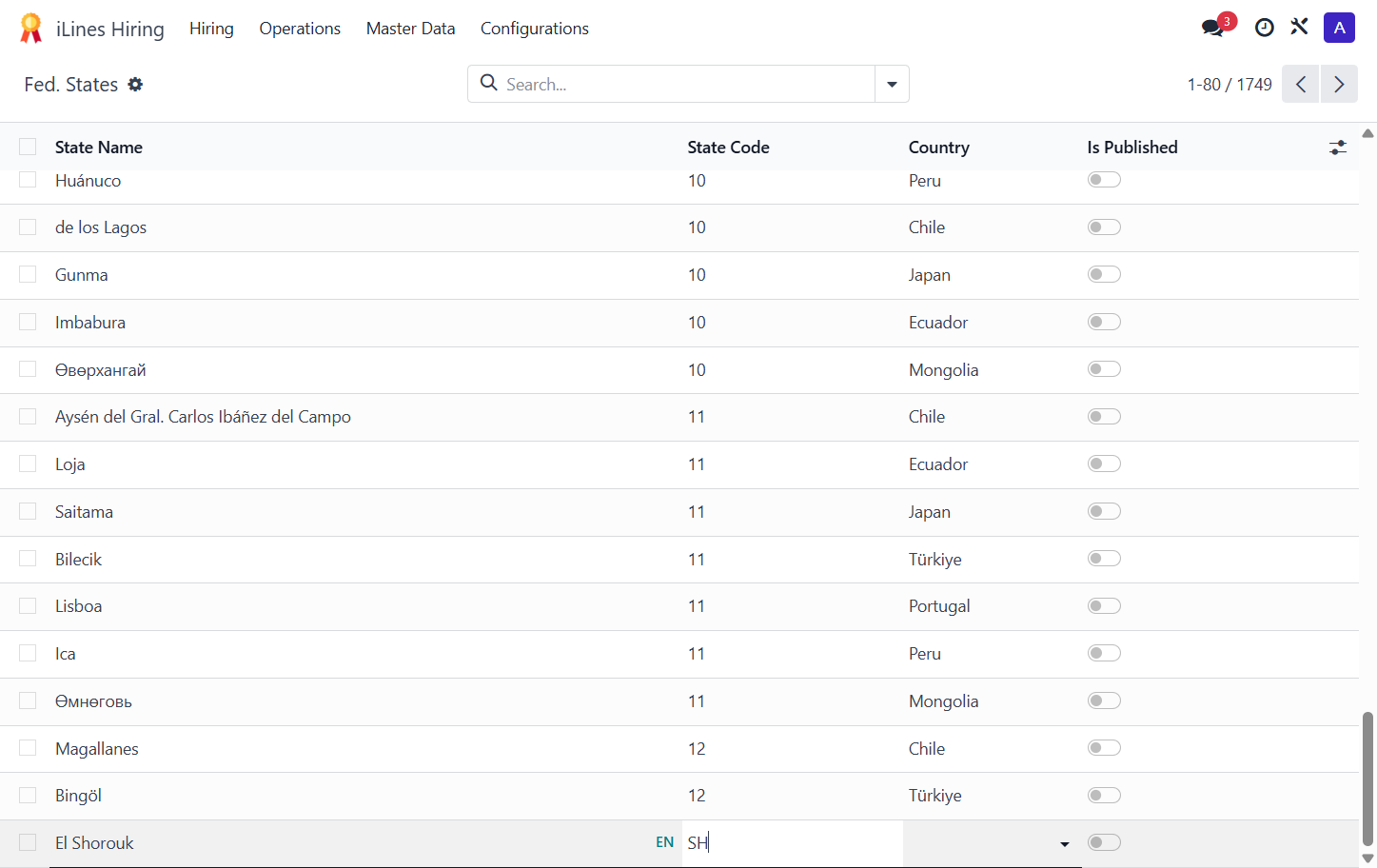Open the developer tools wrench icon
The height and width of the screenshot is (868, 1377).
pyautogui.click(x=1299, y=28)
